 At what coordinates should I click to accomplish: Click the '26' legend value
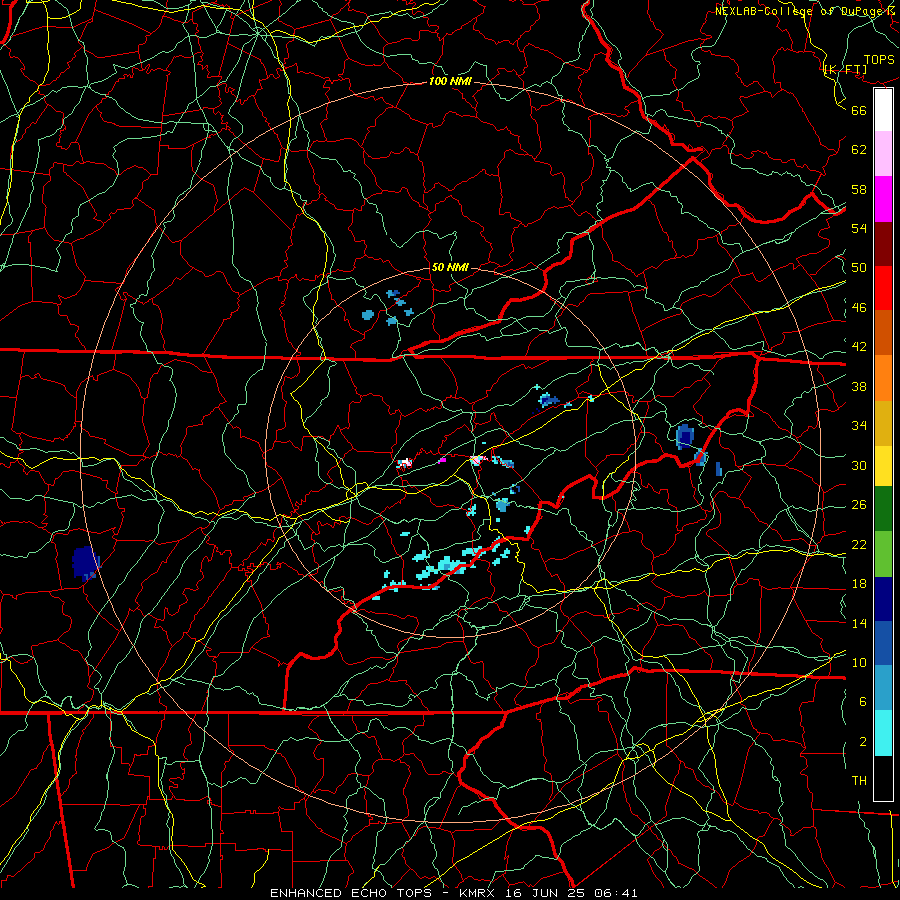point(859,505)
